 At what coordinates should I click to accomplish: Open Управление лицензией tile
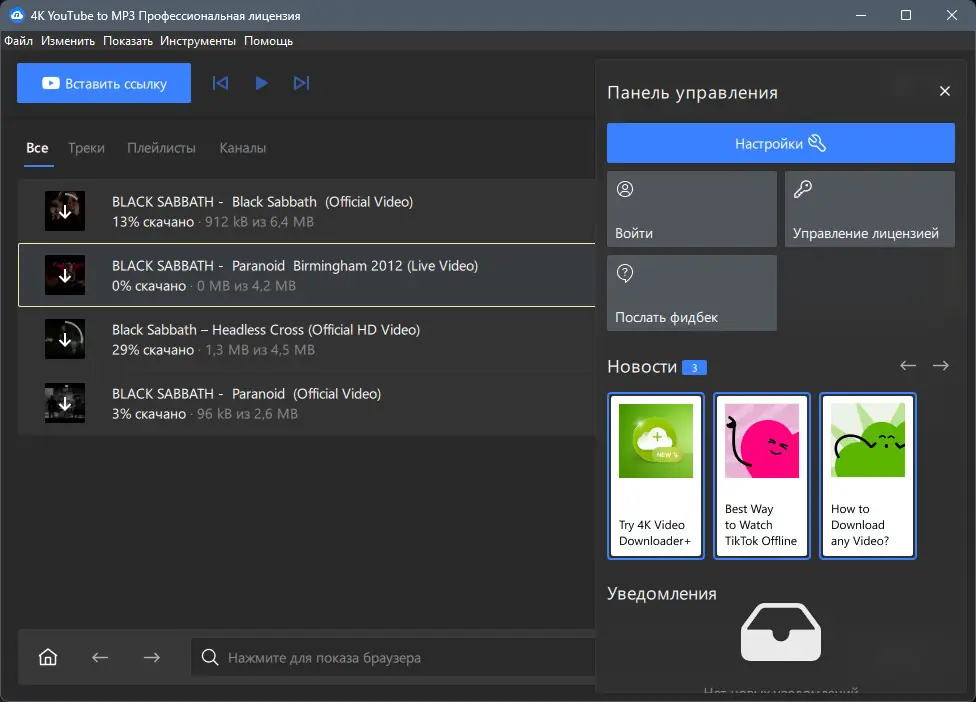[x=870, y=209]
